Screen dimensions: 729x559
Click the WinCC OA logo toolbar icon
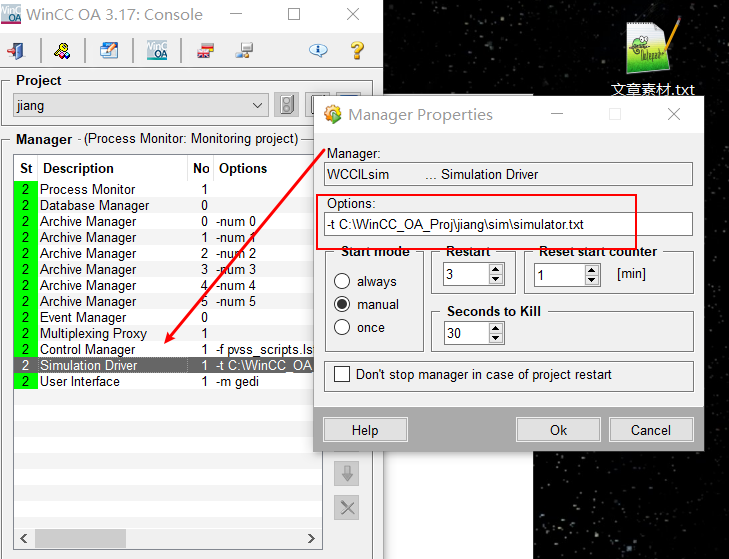(157, 50)
